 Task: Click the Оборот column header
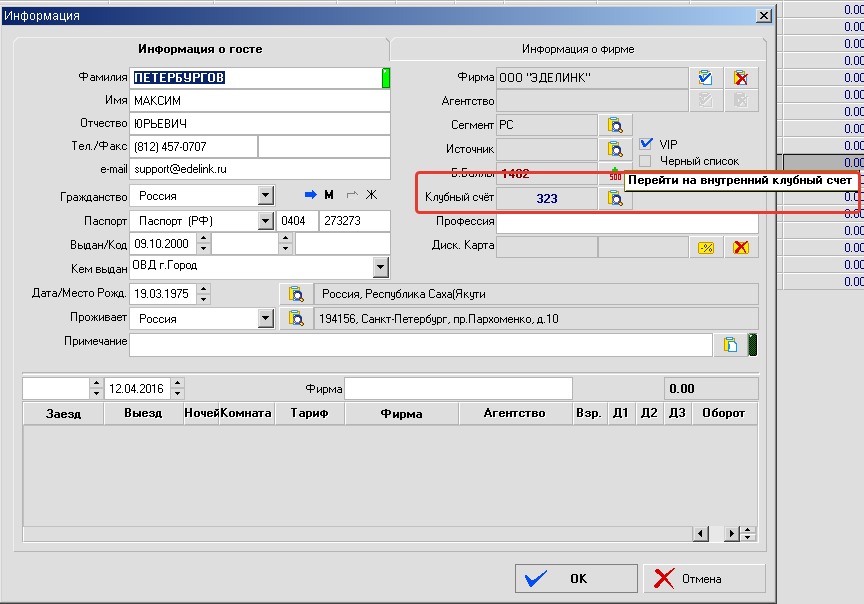pos(723,413)
